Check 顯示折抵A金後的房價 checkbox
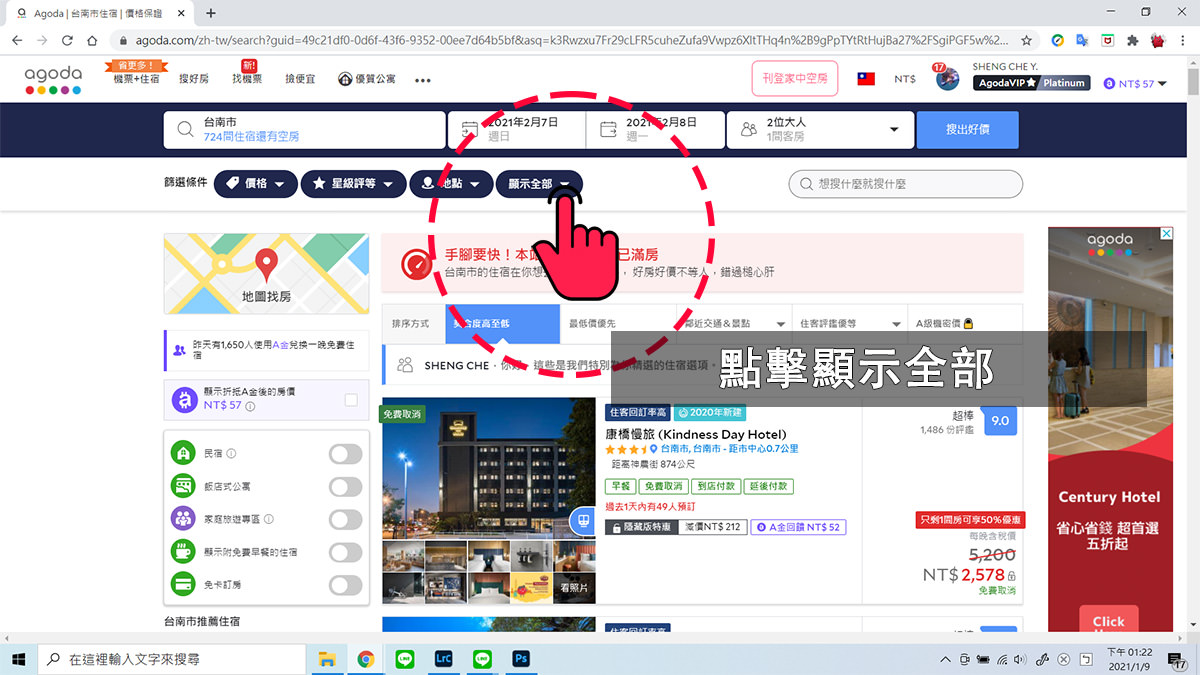Image resolution: width=1200 pixels, height=675 pixels. click(x=349, y=399)
